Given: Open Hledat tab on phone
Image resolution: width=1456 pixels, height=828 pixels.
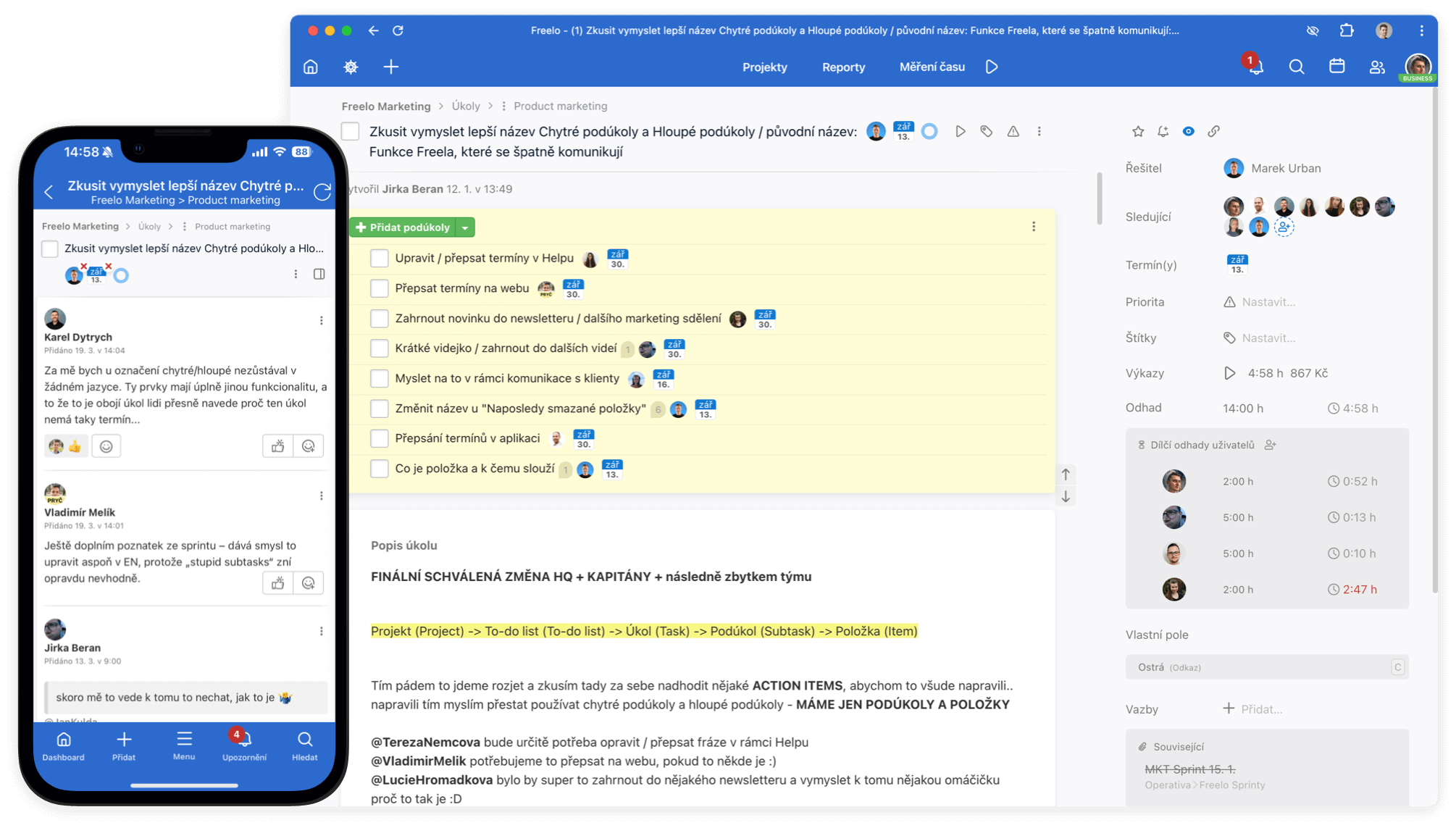Looking at the screenshot, I should [x=305, y=745].
